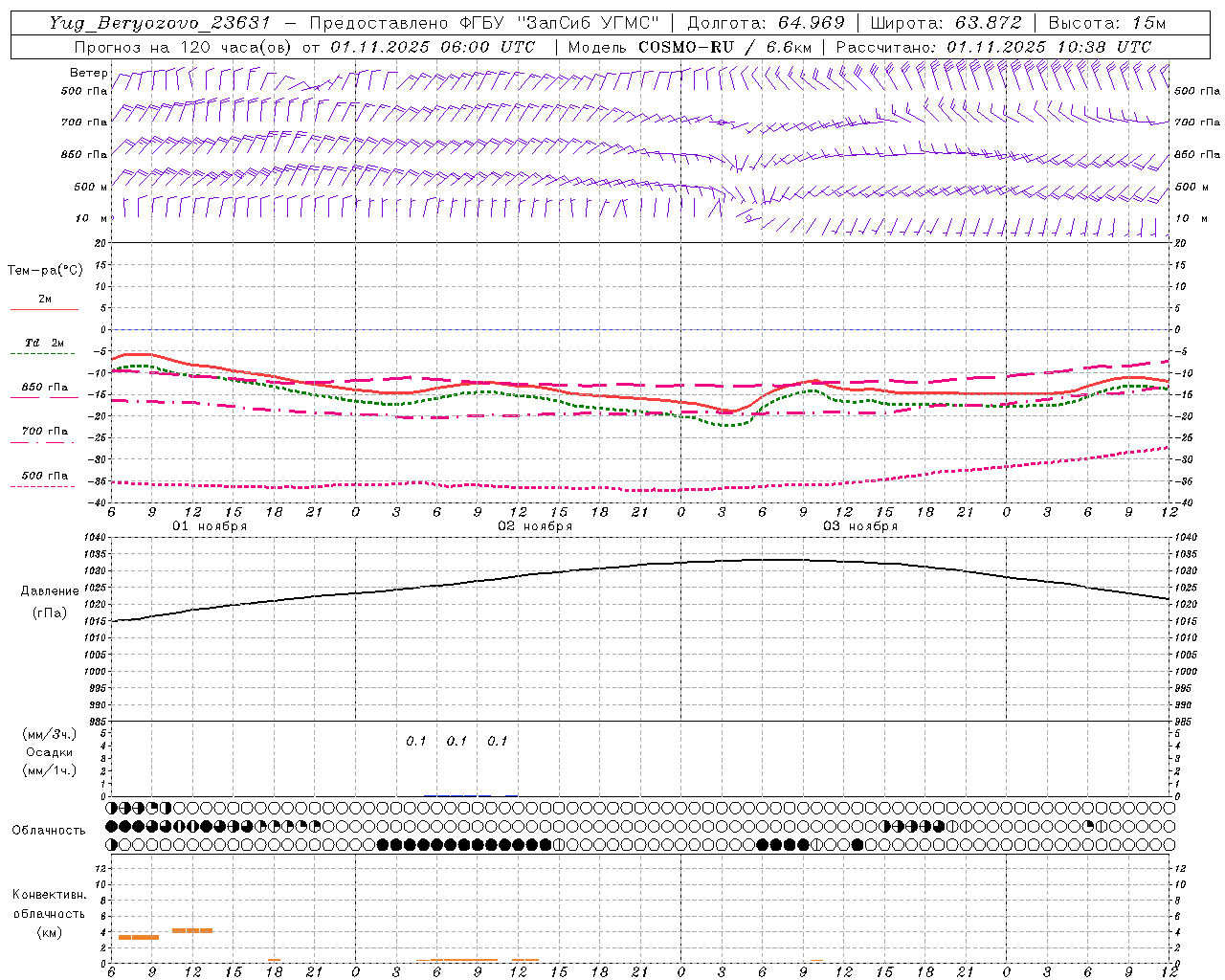Viewport: 1225px width, 980px height.
Task: Click the orange convective bar at the 4 km level
Action: pos(192,930)
